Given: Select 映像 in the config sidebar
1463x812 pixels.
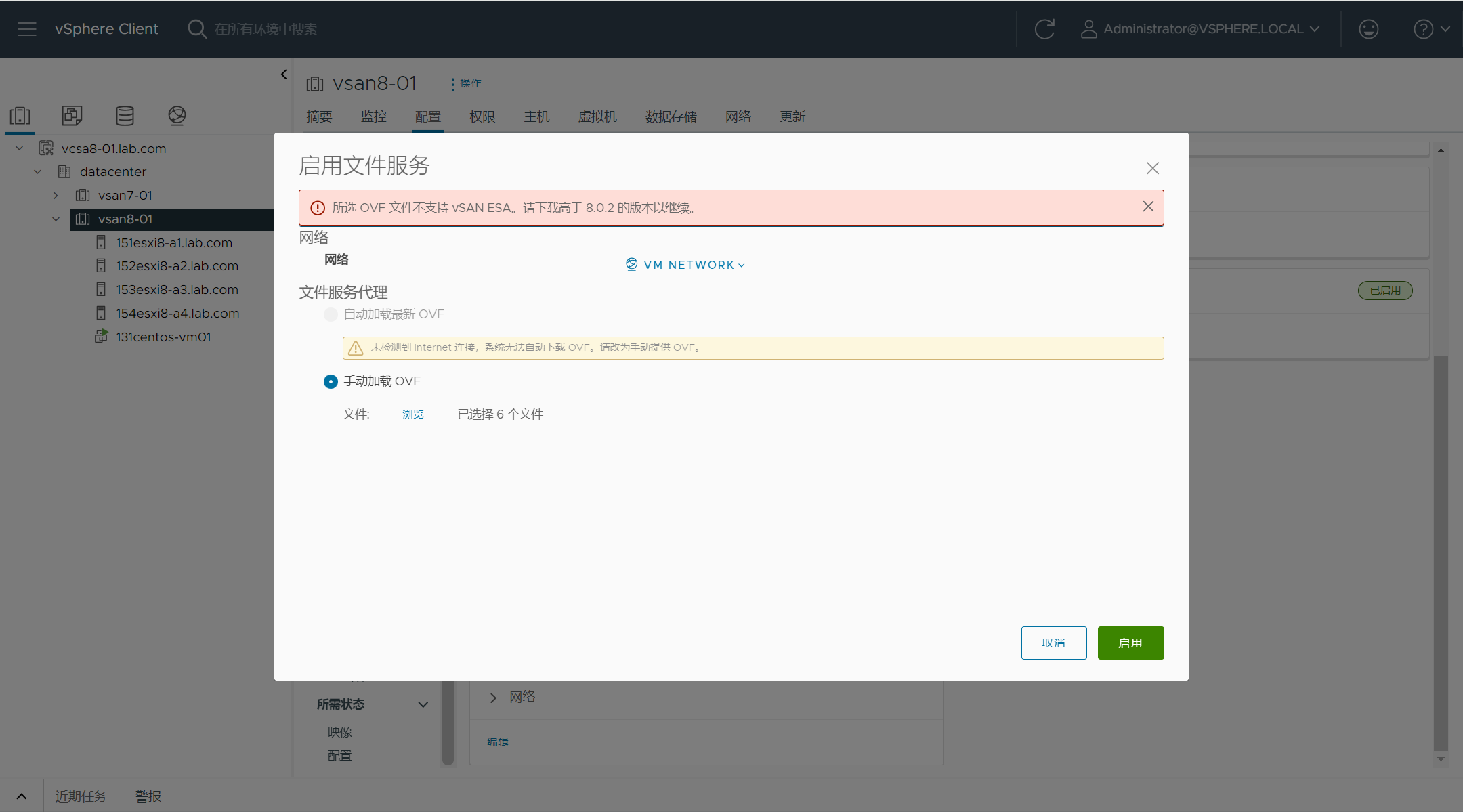Looking at the screenshot, I should [340, 732].
